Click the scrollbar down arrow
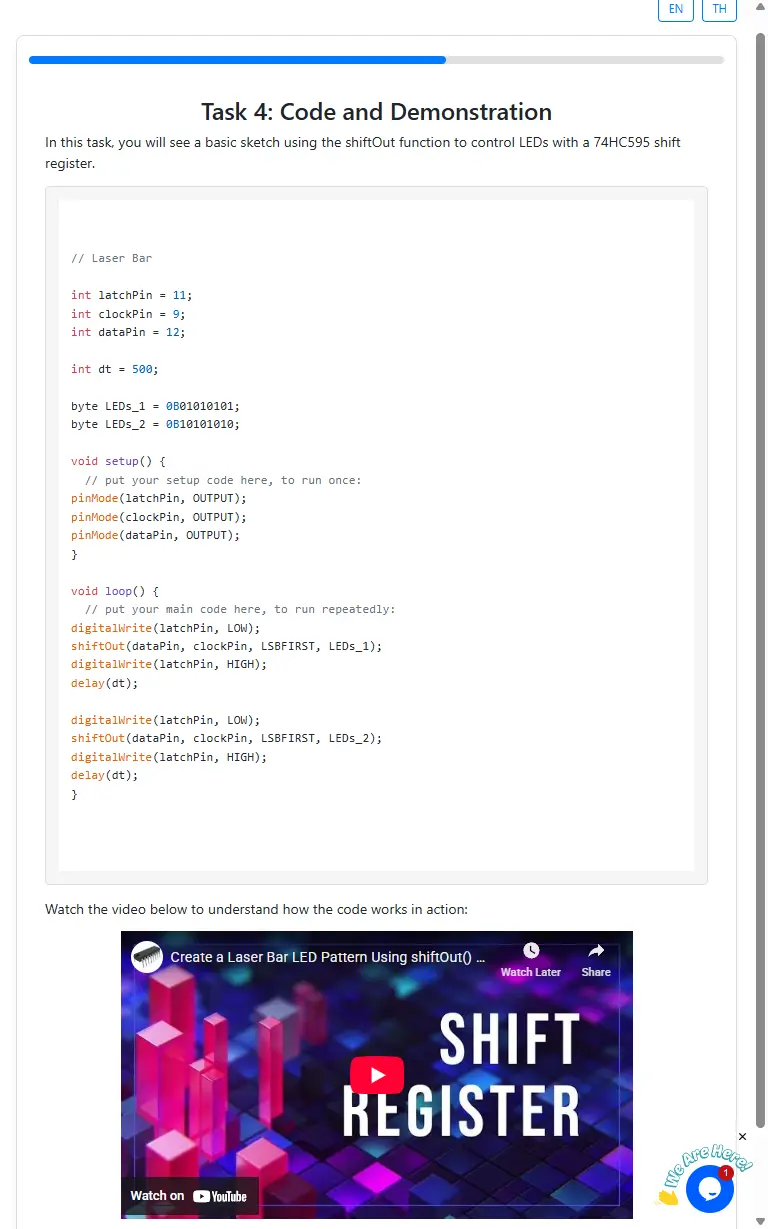The width and height of the screenshot is (768, 1229). (760, 1221)
